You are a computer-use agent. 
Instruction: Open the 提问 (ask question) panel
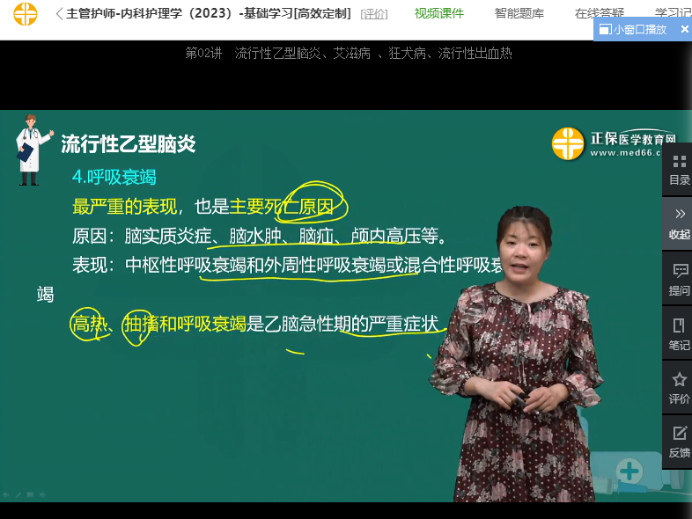pos(679,279)
